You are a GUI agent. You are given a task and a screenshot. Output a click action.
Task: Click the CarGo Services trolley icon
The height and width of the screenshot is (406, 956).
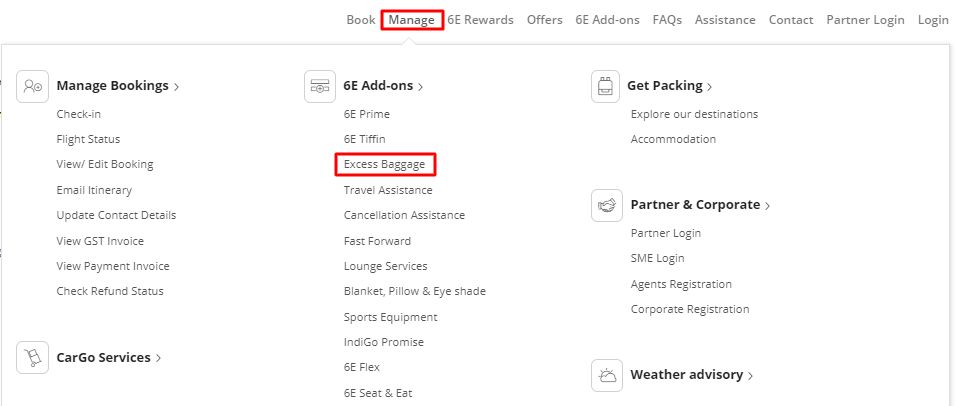click(x=33, y=357)
